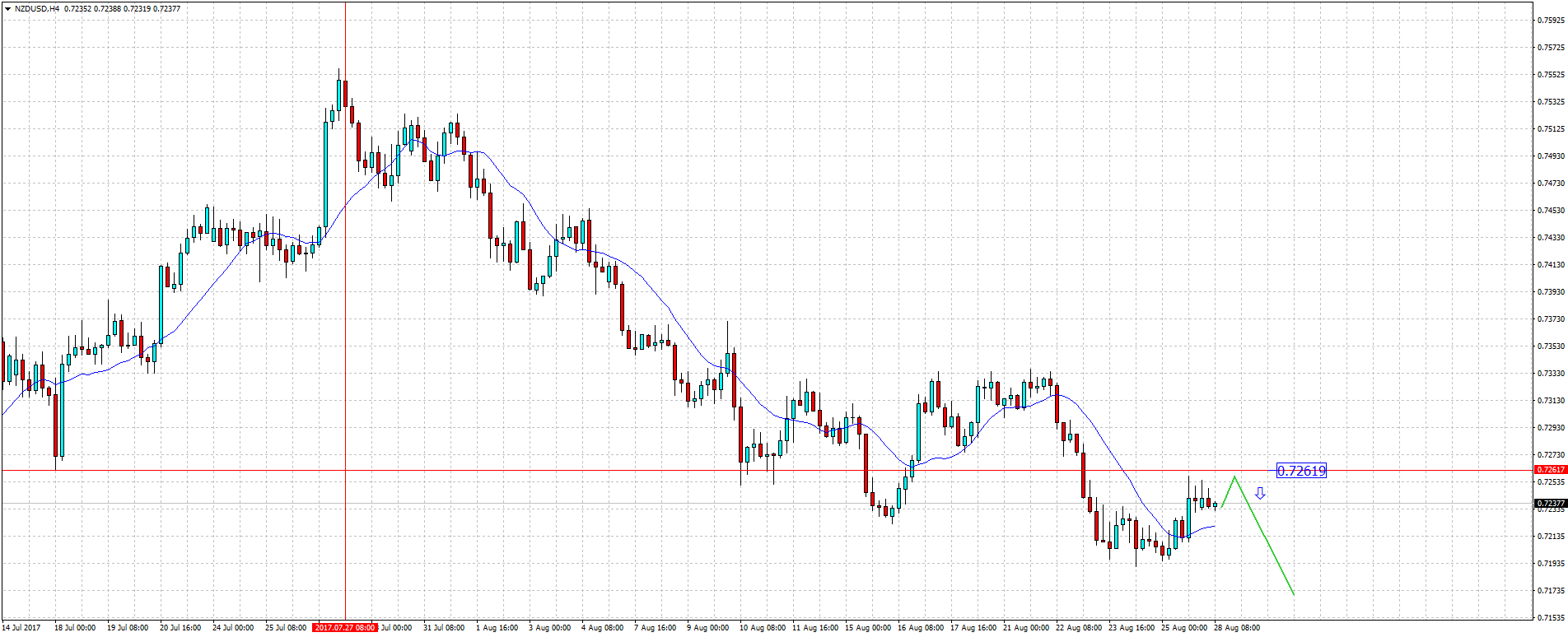Select the blue 0.72619 price label
1568x637 pixels.
(1301, 471)
